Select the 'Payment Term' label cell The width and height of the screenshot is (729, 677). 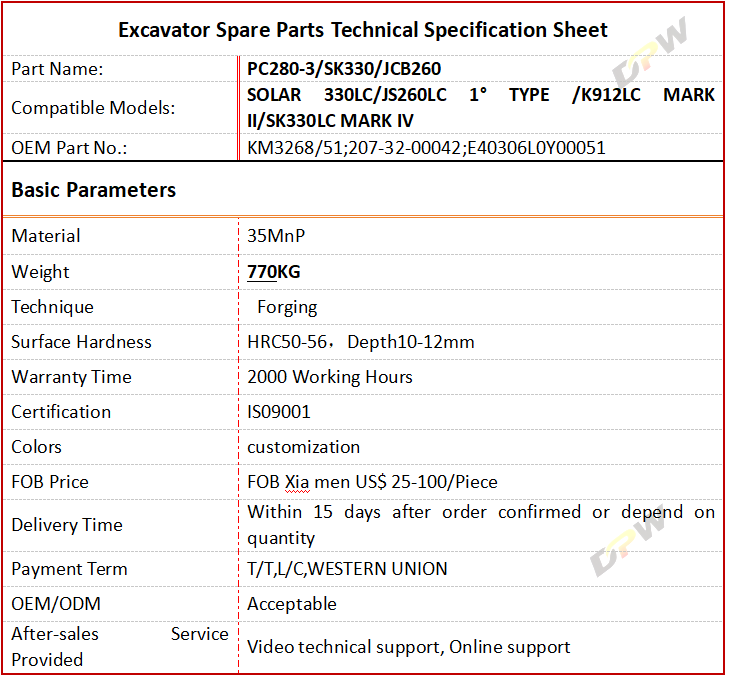click(x=121, y=569)
